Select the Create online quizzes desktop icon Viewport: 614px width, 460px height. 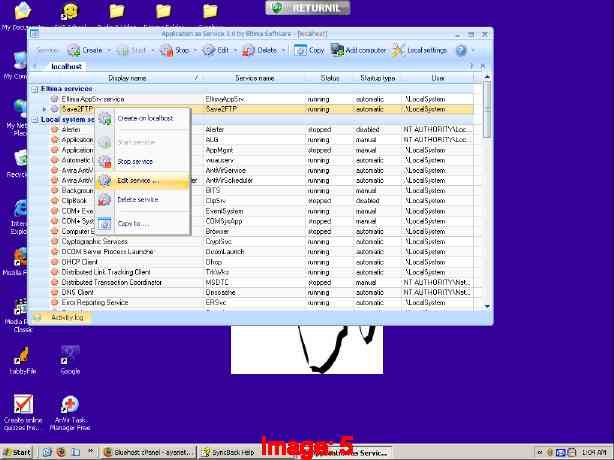coord(23,412)
